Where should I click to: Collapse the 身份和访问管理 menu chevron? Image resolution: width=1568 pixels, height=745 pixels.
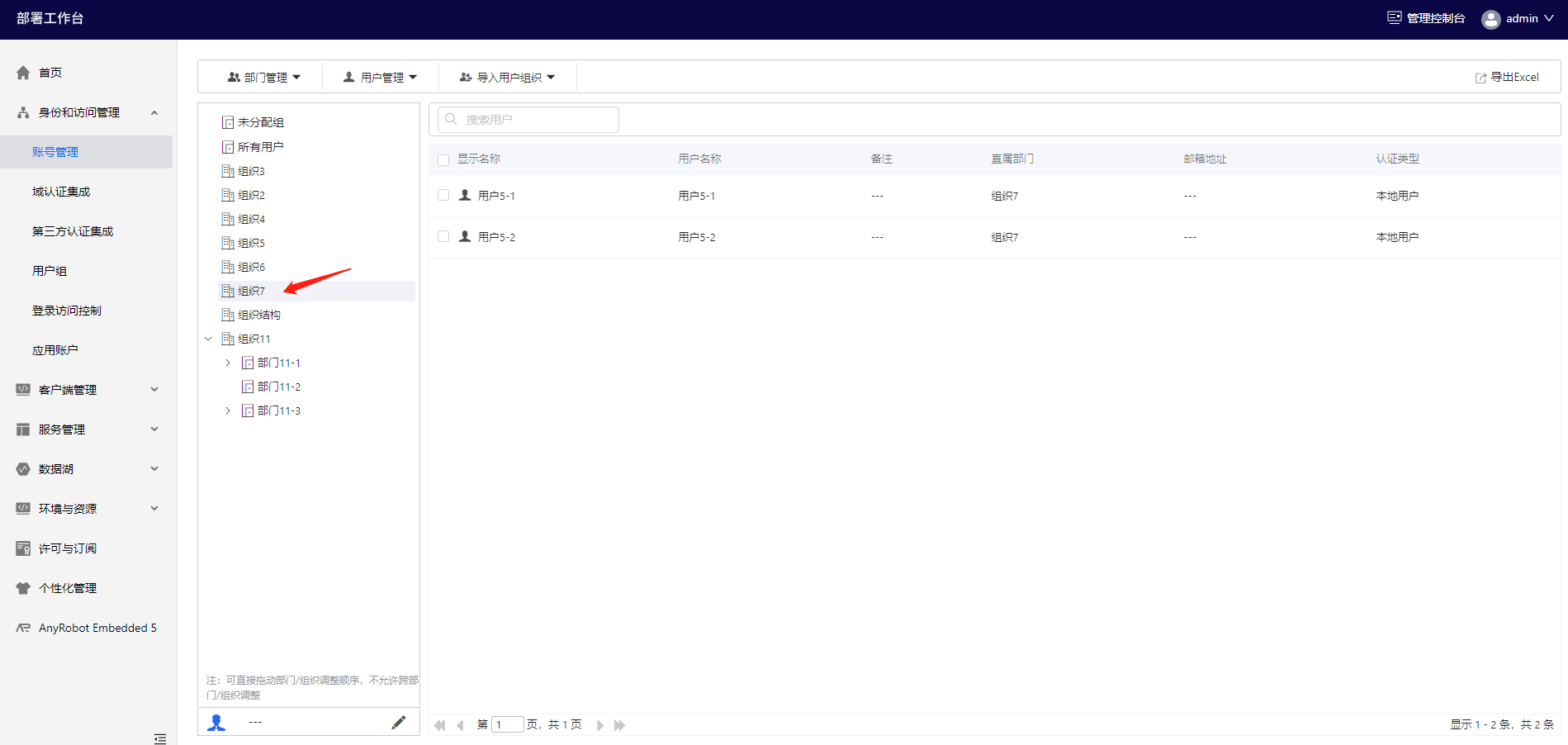coord(154,112)
